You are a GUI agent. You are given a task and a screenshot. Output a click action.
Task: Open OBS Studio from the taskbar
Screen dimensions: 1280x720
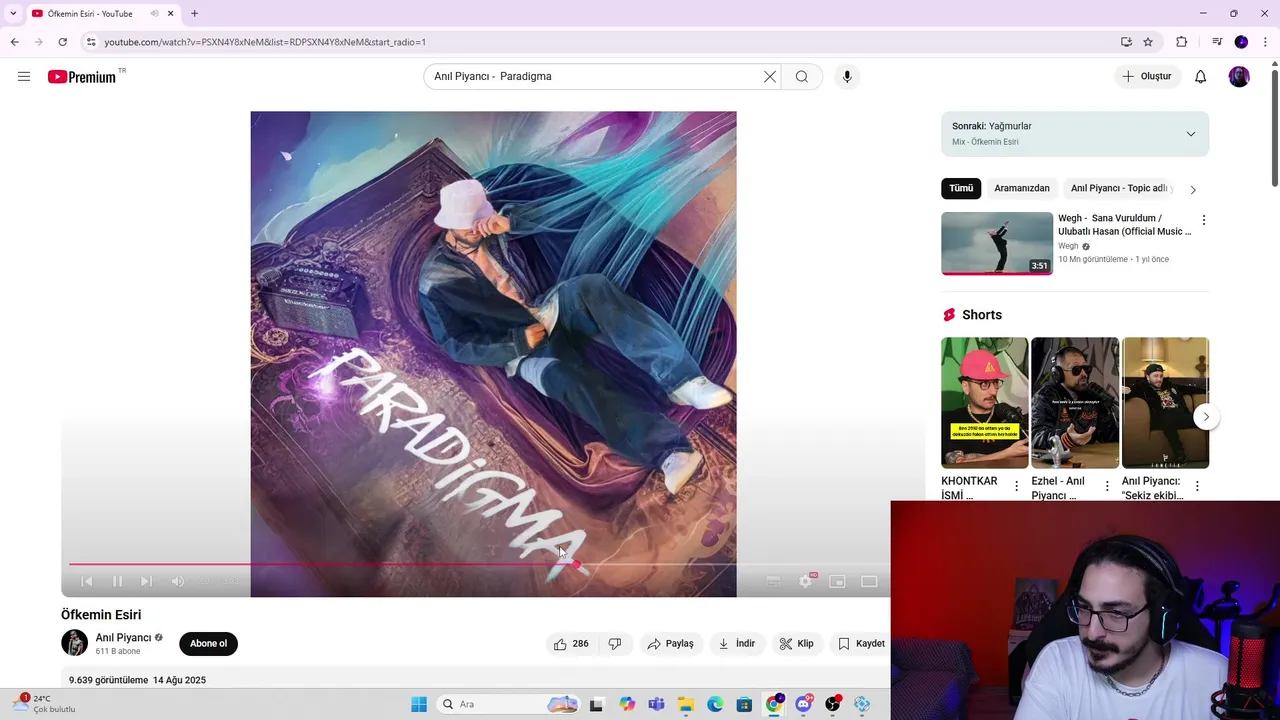[832, 704]
